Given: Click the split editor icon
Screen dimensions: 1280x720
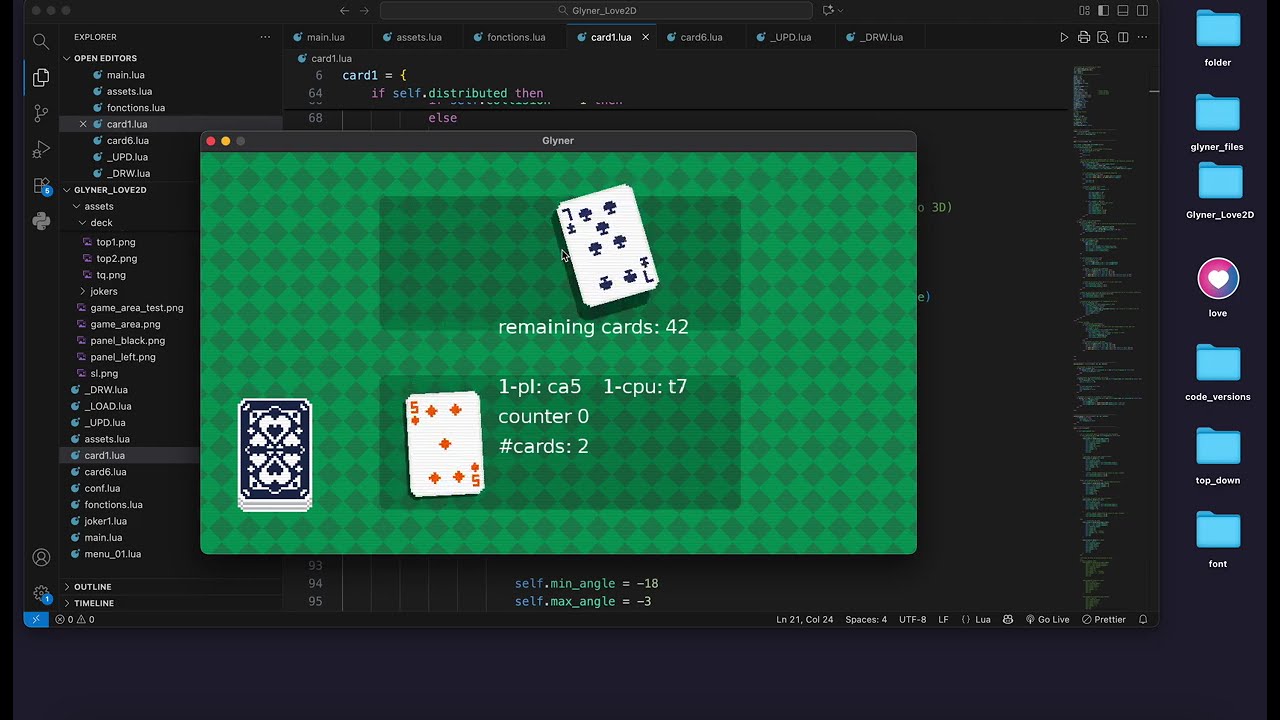Looking at the screenshot, I should point(1123,37).
